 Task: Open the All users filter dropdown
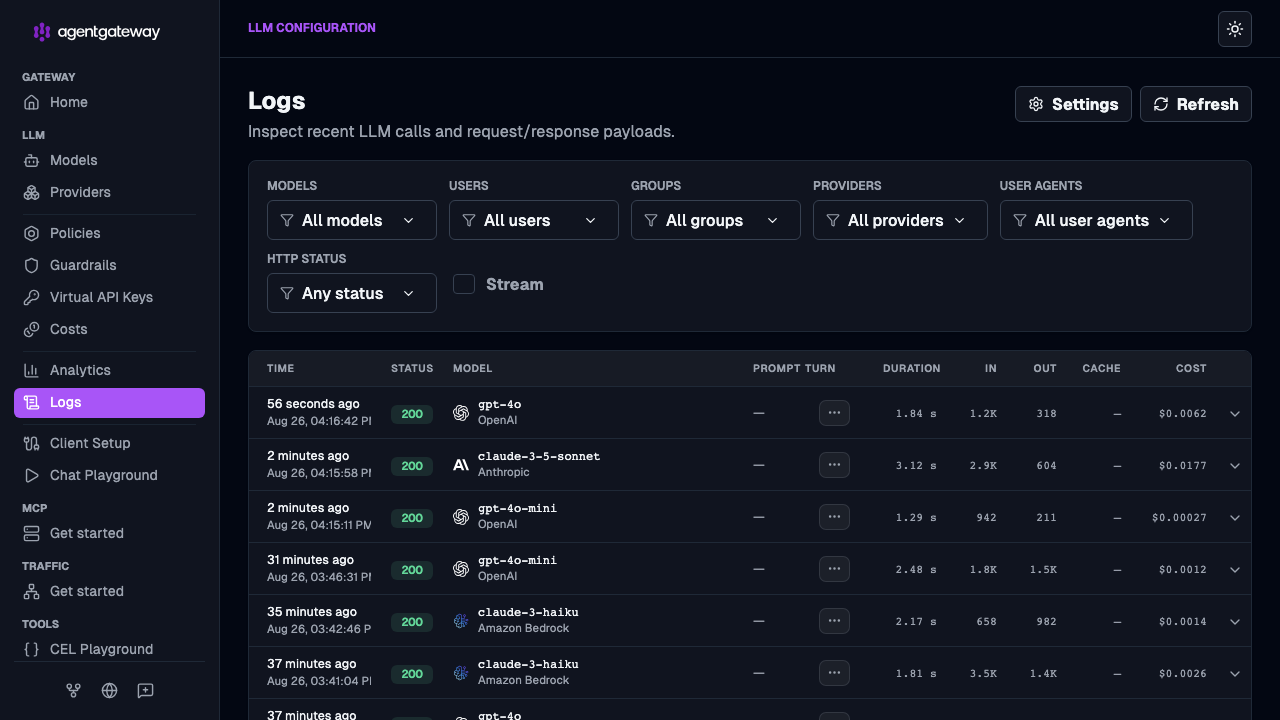tap(534, 220)
